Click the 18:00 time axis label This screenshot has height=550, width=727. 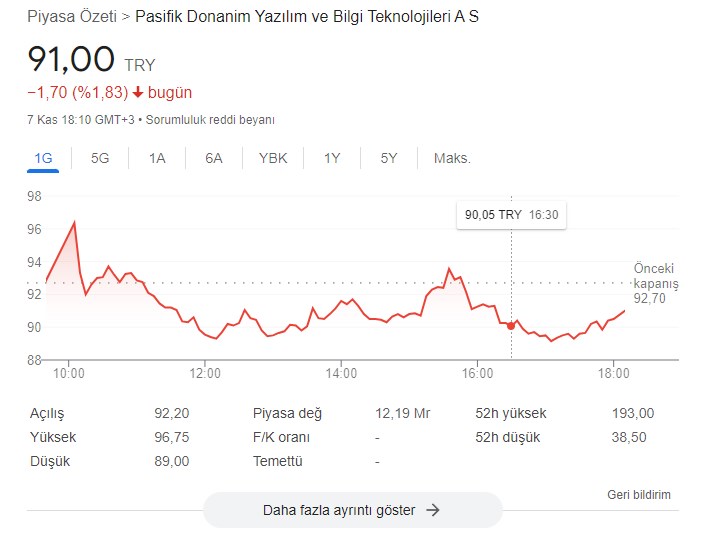coord(614,373)
